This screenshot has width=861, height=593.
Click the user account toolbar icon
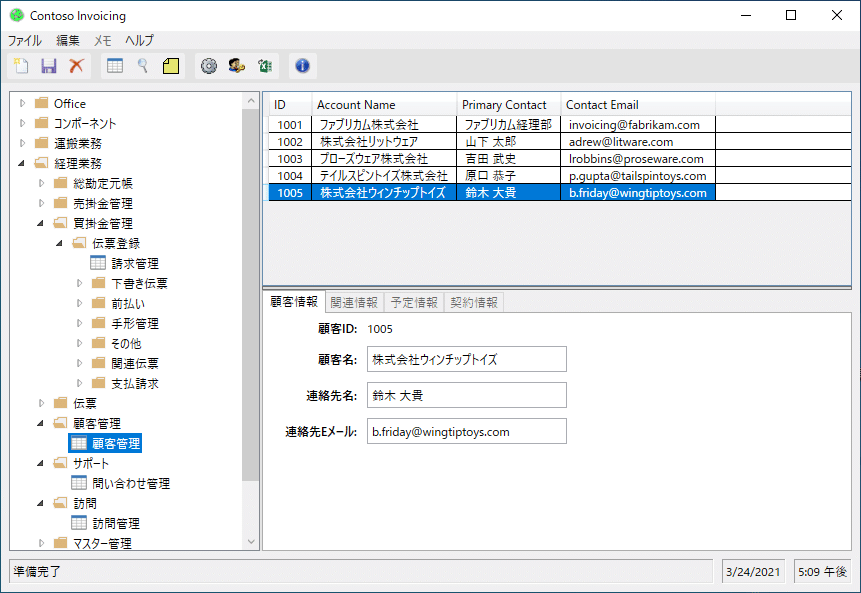click(237, 66)
